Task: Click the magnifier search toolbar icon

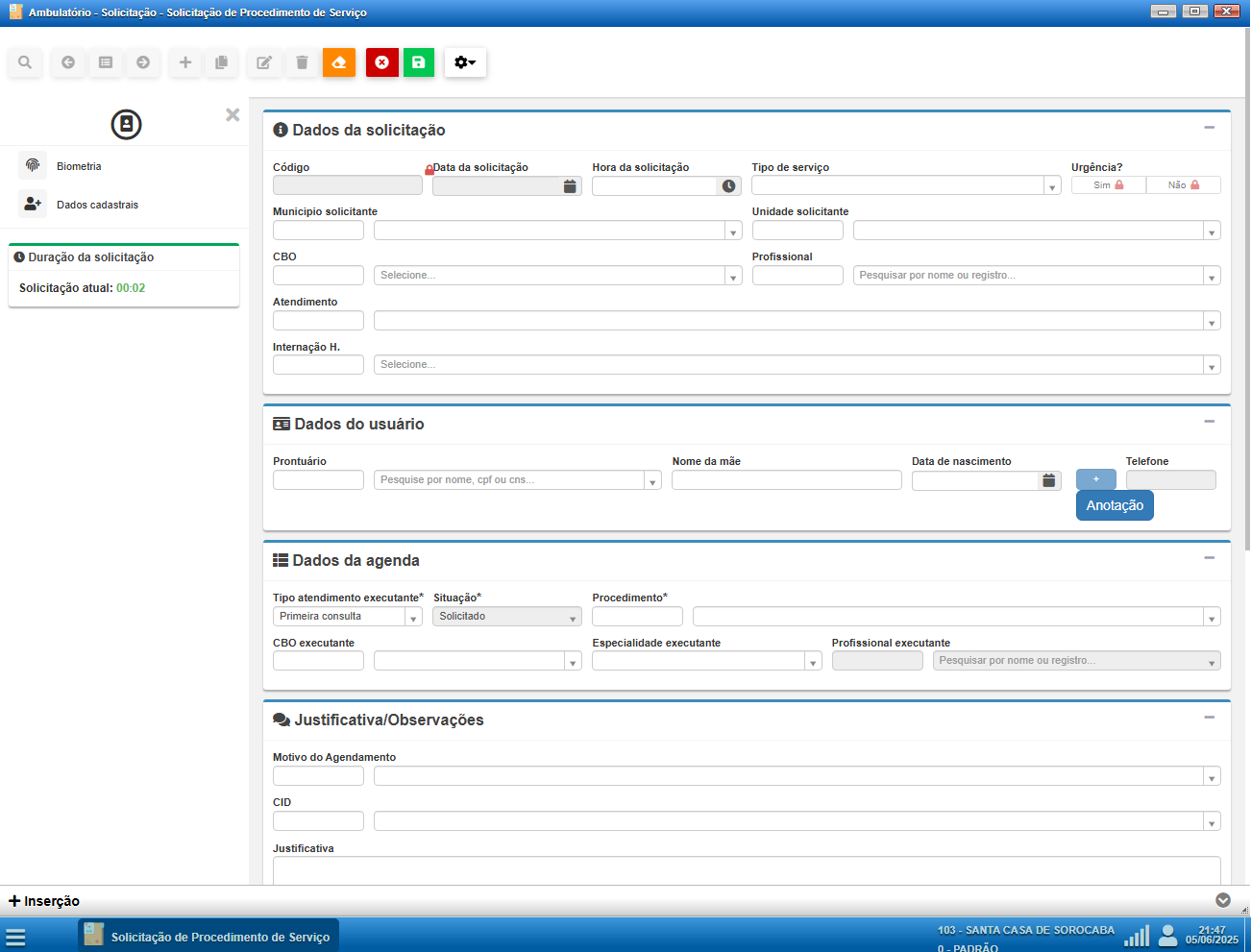Action: (x=25, y=62)
